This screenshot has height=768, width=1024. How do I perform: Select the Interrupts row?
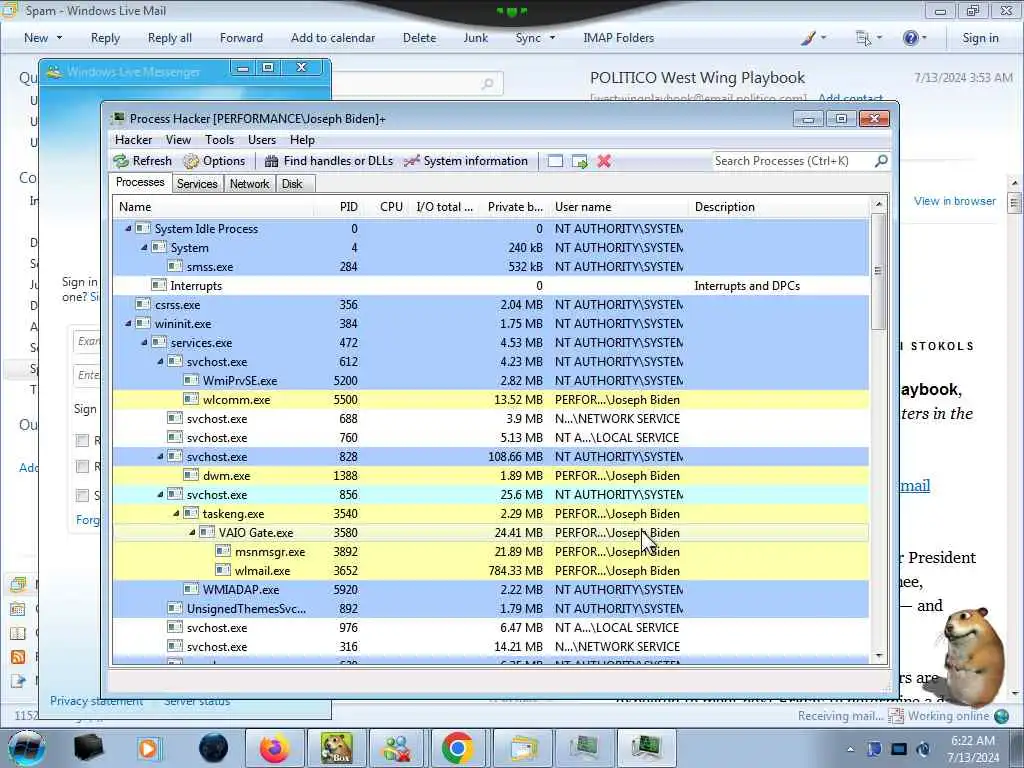[490, 285]
